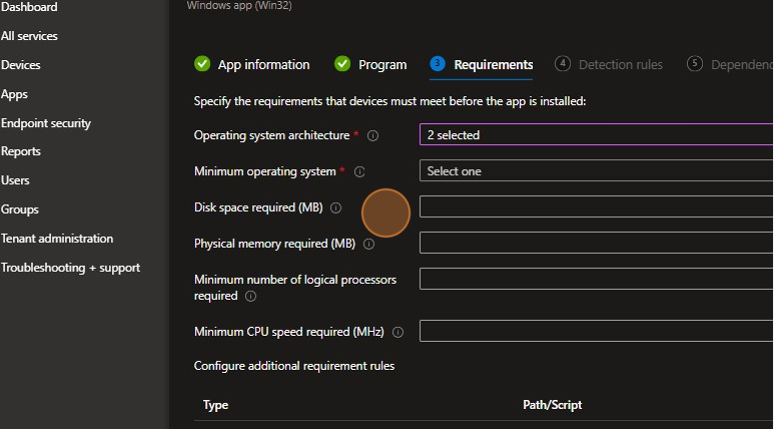Go to the App information tab
774x429 pixels.
pyautogui.click(x=264, y=65)
